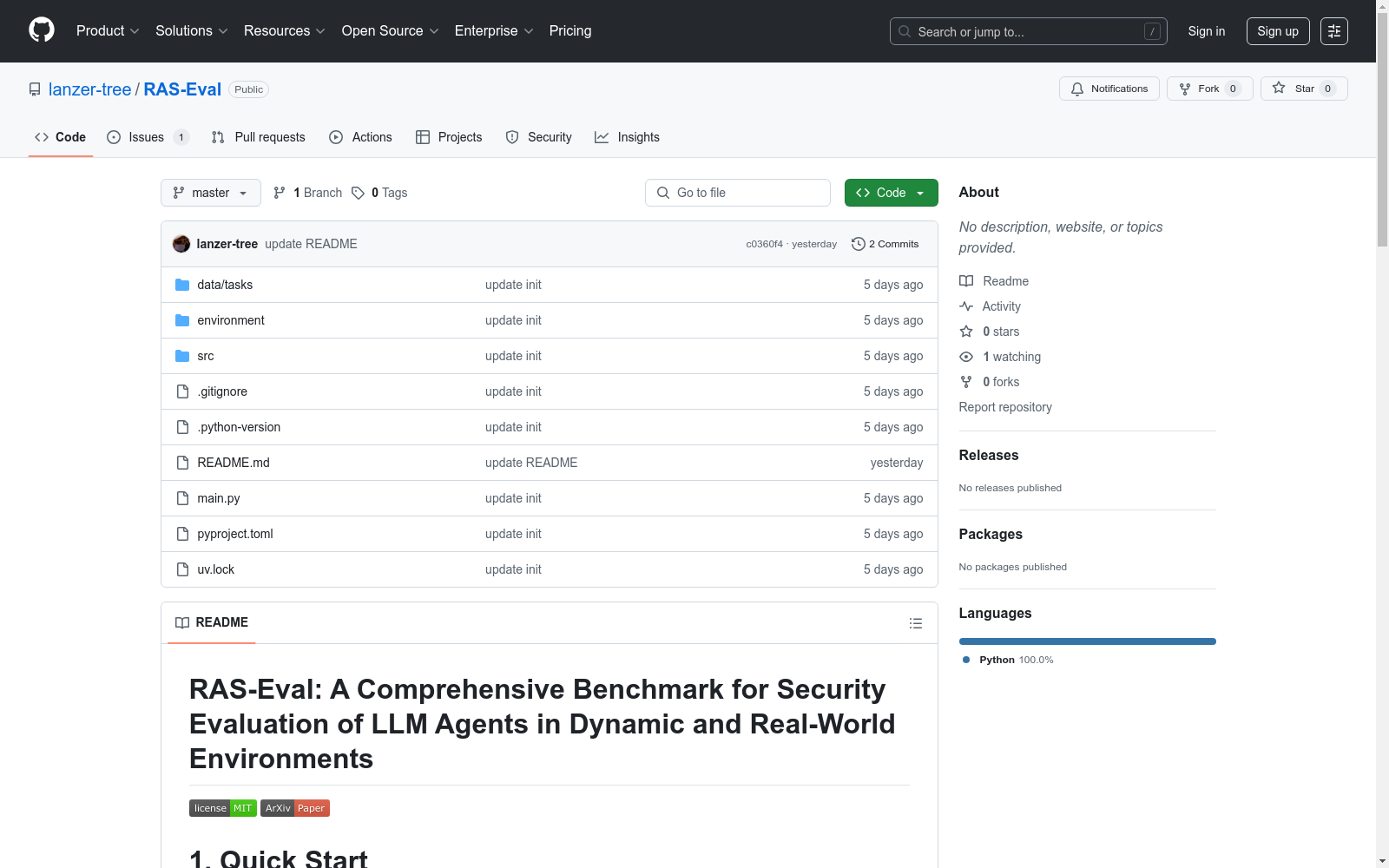Open the README.md file link
The image size is (1389, 868).
tap(234, 463)
